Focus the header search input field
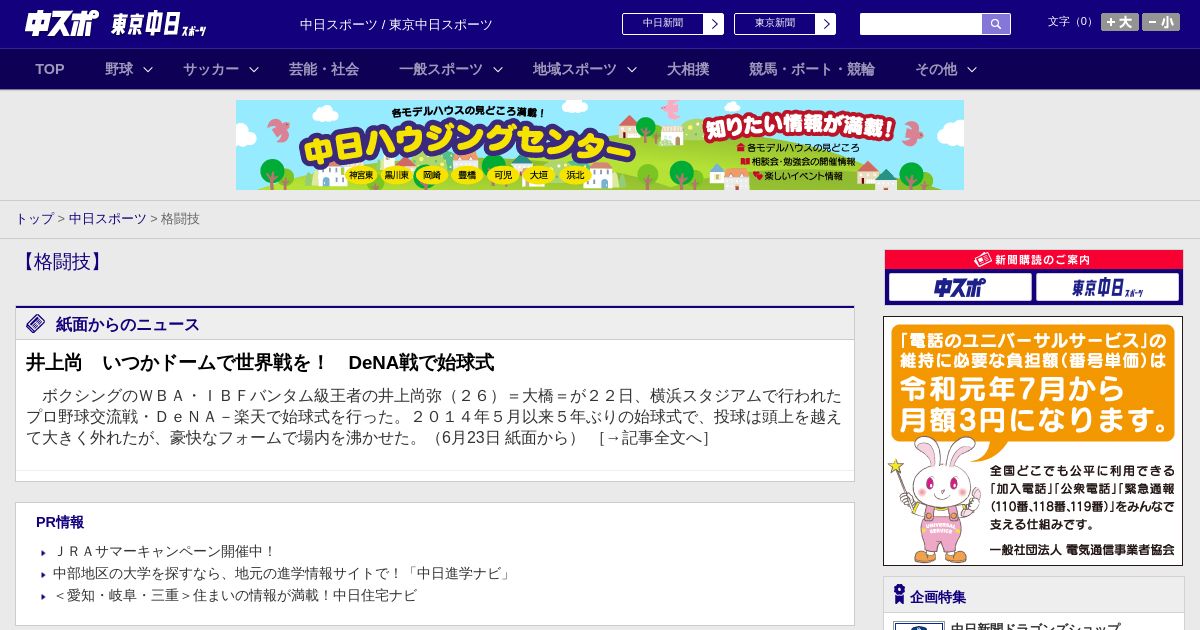Screen dimensions: 1200x630 tap(921, 24)
